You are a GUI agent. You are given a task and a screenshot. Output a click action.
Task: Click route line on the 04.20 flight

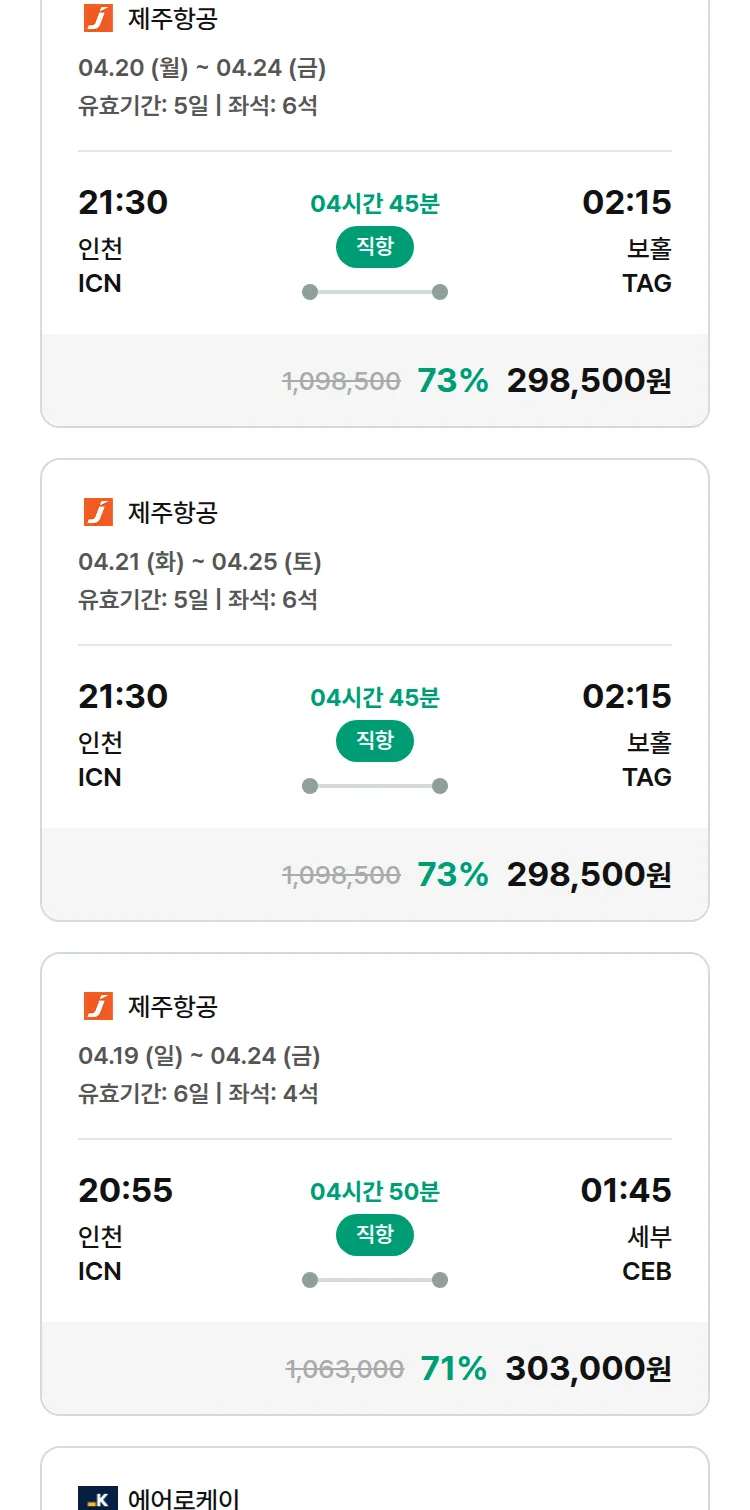375,292
